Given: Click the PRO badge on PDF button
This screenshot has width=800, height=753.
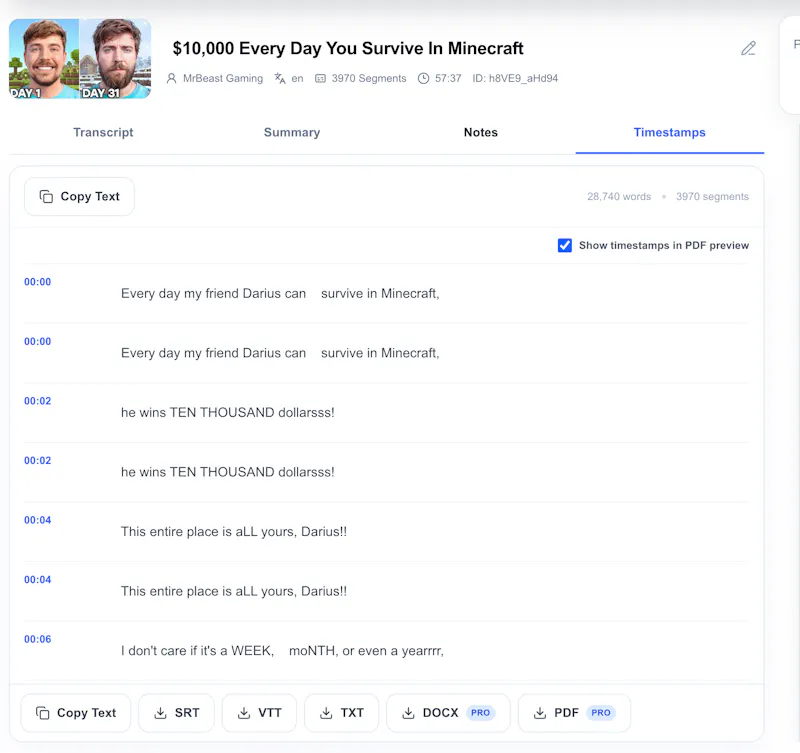Looking at the screenshot, I should [x=601, y=713].
